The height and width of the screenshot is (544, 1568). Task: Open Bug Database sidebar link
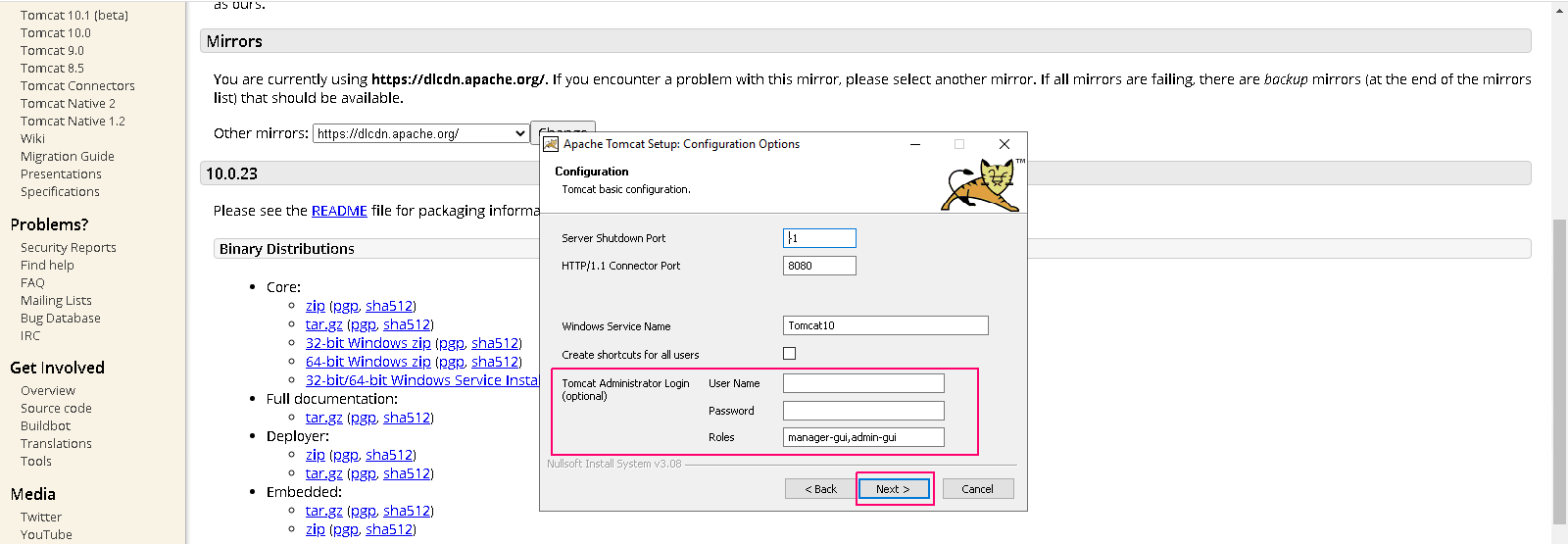pyautogui.click(x=61, y=319)
